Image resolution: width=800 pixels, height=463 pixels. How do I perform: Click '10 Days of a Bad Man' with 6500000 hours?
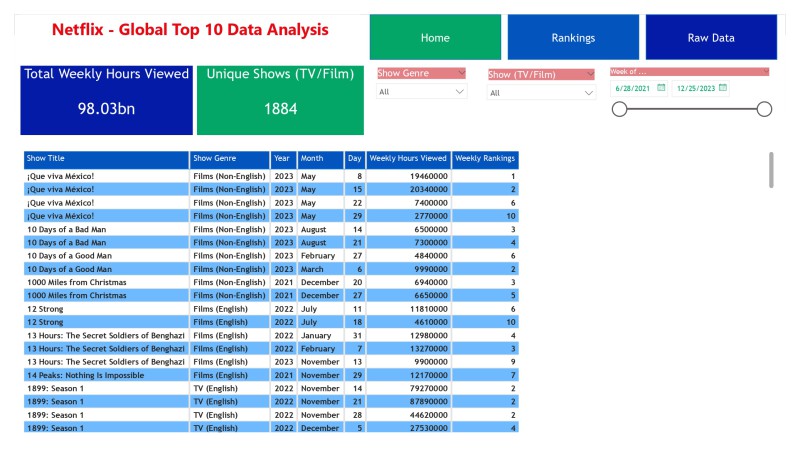tap(67, 229)
